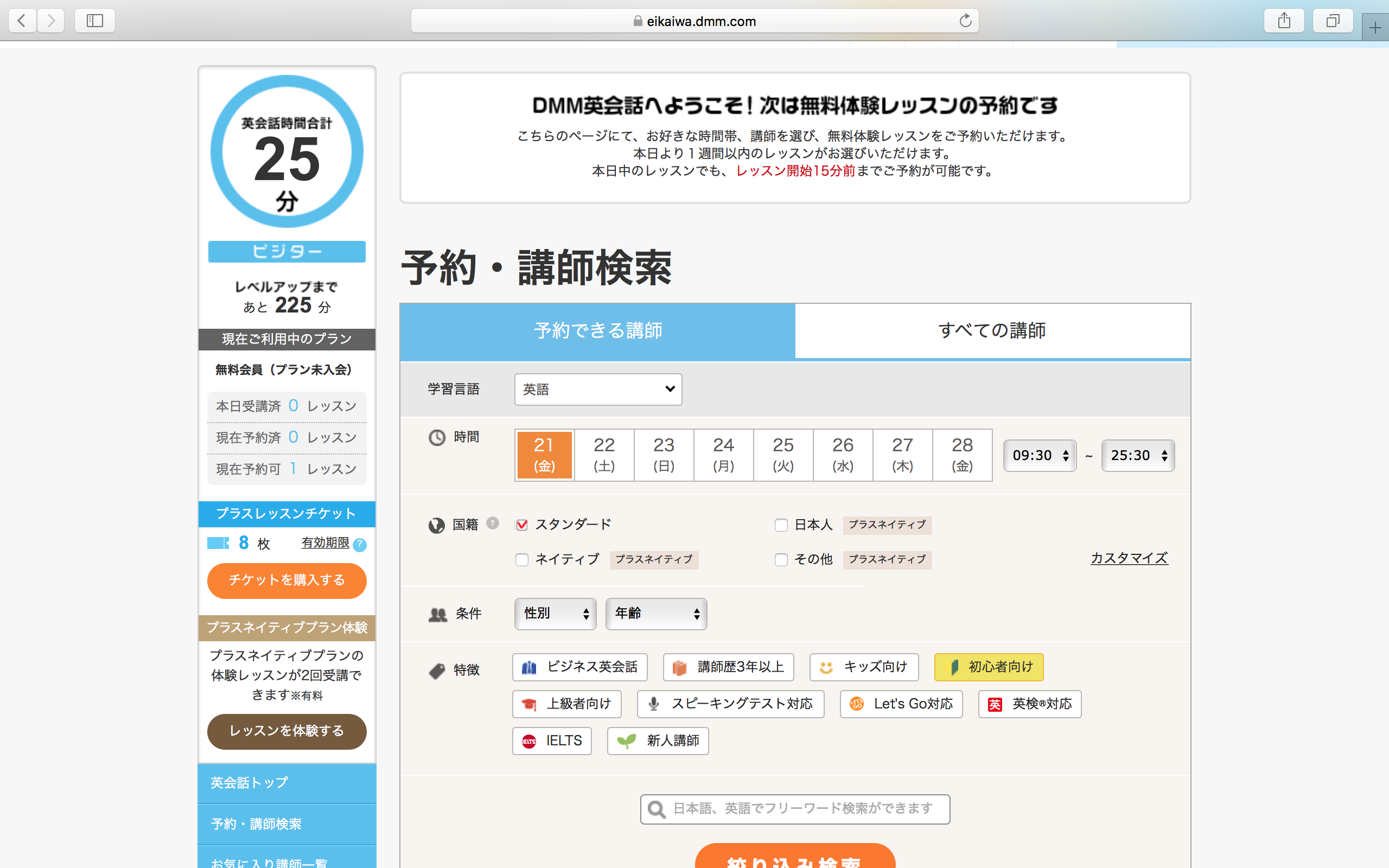Click the 絞り込み検索 search button
Image resolution: width=1389 pixels, height=868 pixels.
(795, 856)
